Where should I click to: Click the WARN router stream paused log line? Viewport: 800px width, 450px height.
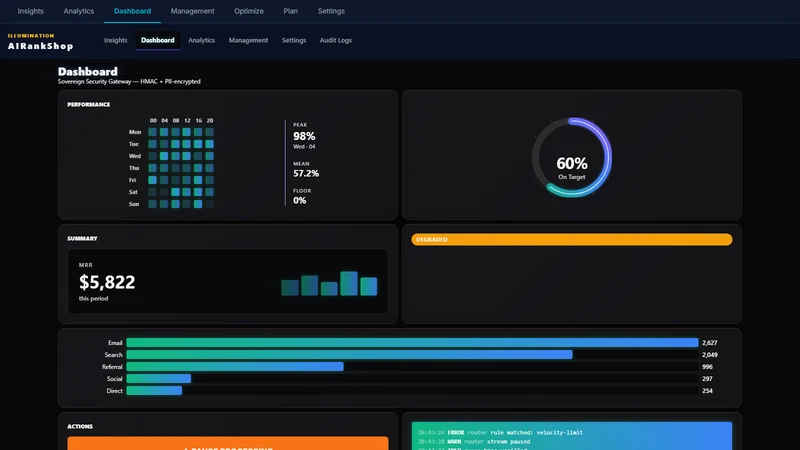coord(474,442)
